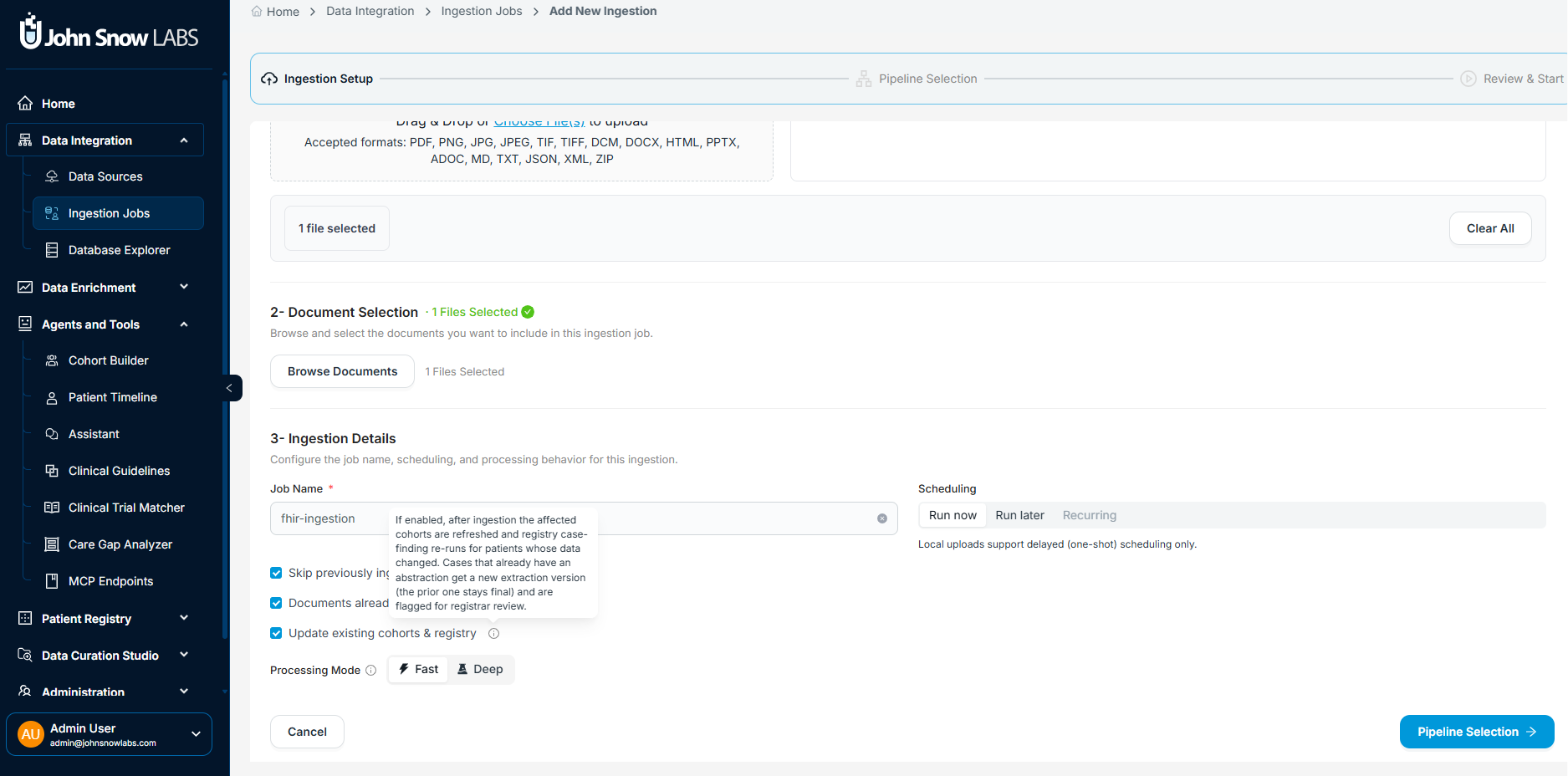
Task: Select Deep processing mode
Action: [x=480, y=669]
